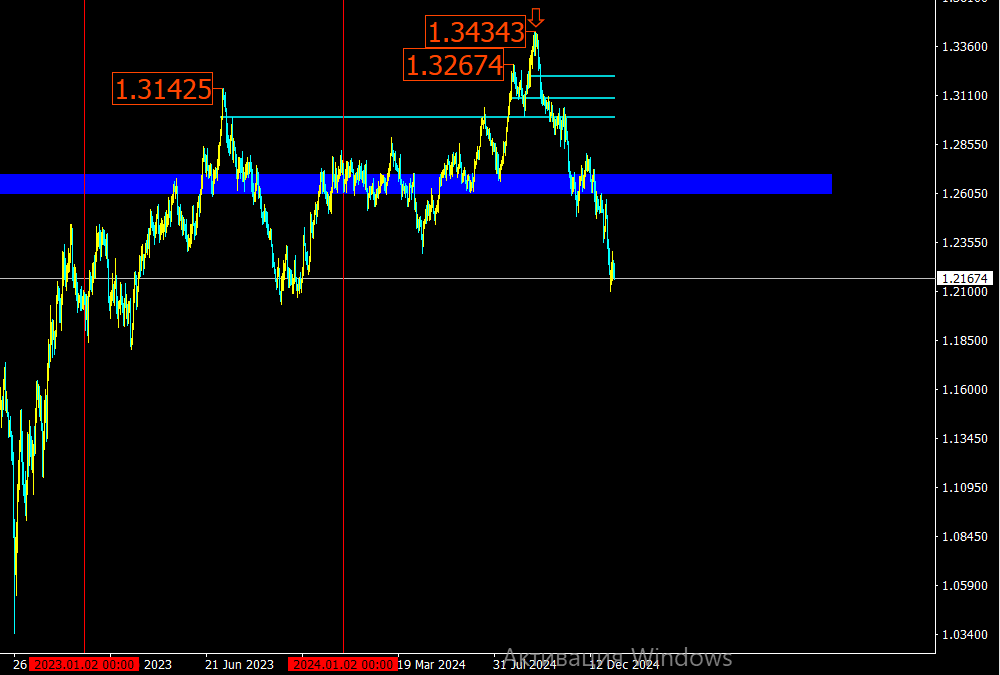This screenshot has width=1000, height=675.
Task: Select the red vertical line at 2024.01.02
Action: (x=343, y=325)
